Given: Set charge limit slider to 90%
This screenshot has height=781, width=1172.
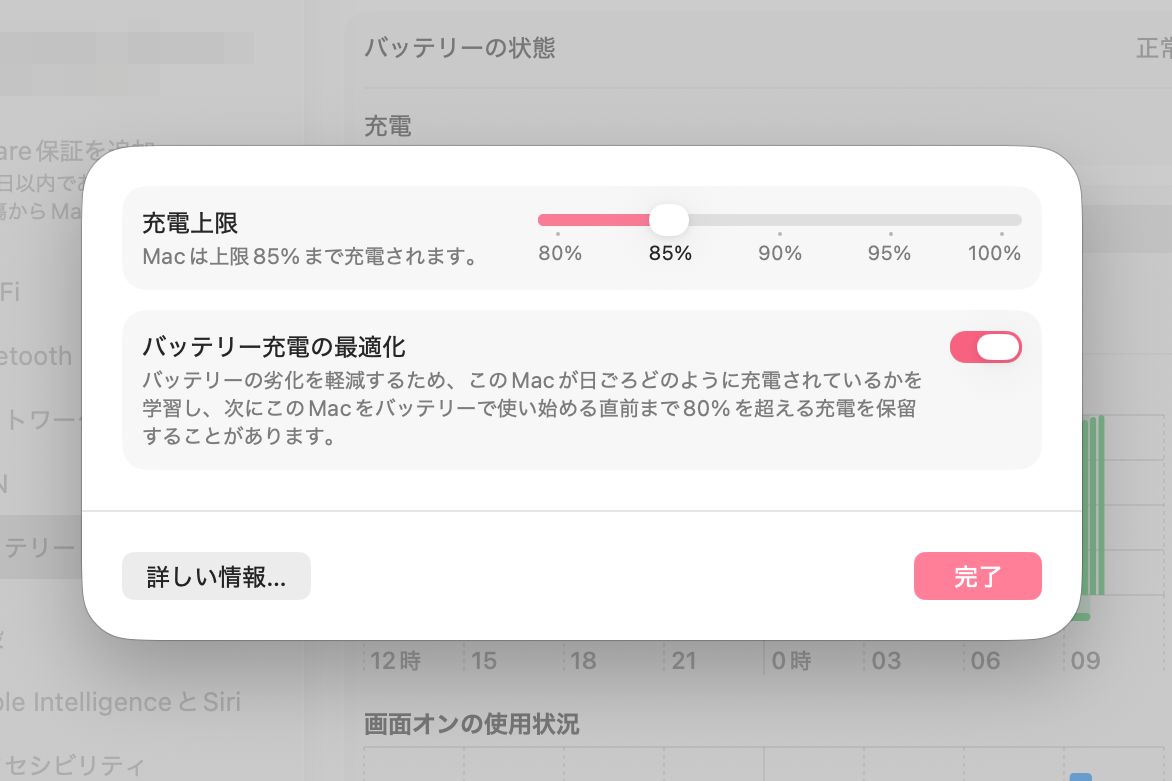Looking at the screenshot, I should [x=780, y=220].
